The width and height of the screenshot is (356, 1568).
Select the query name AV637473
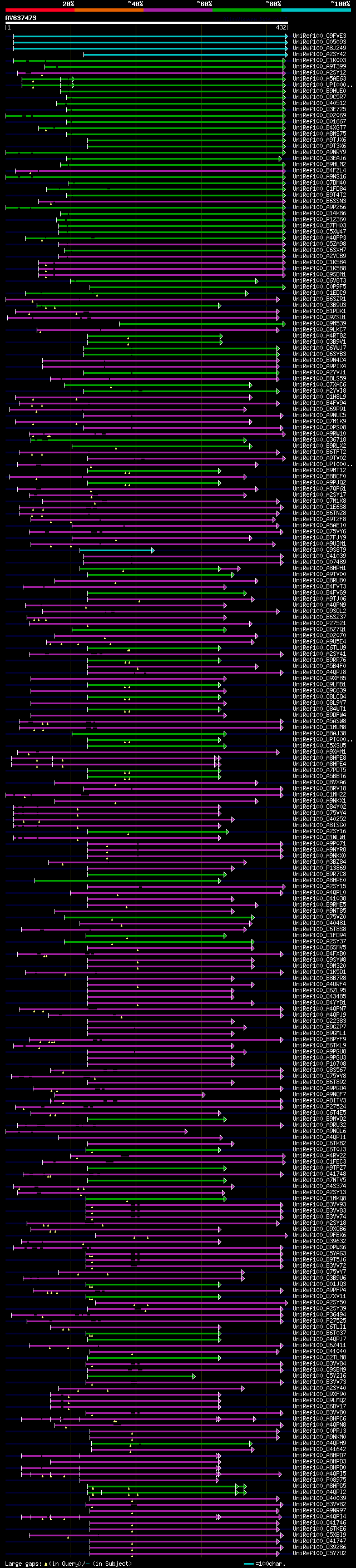click(x=21, y=18)
